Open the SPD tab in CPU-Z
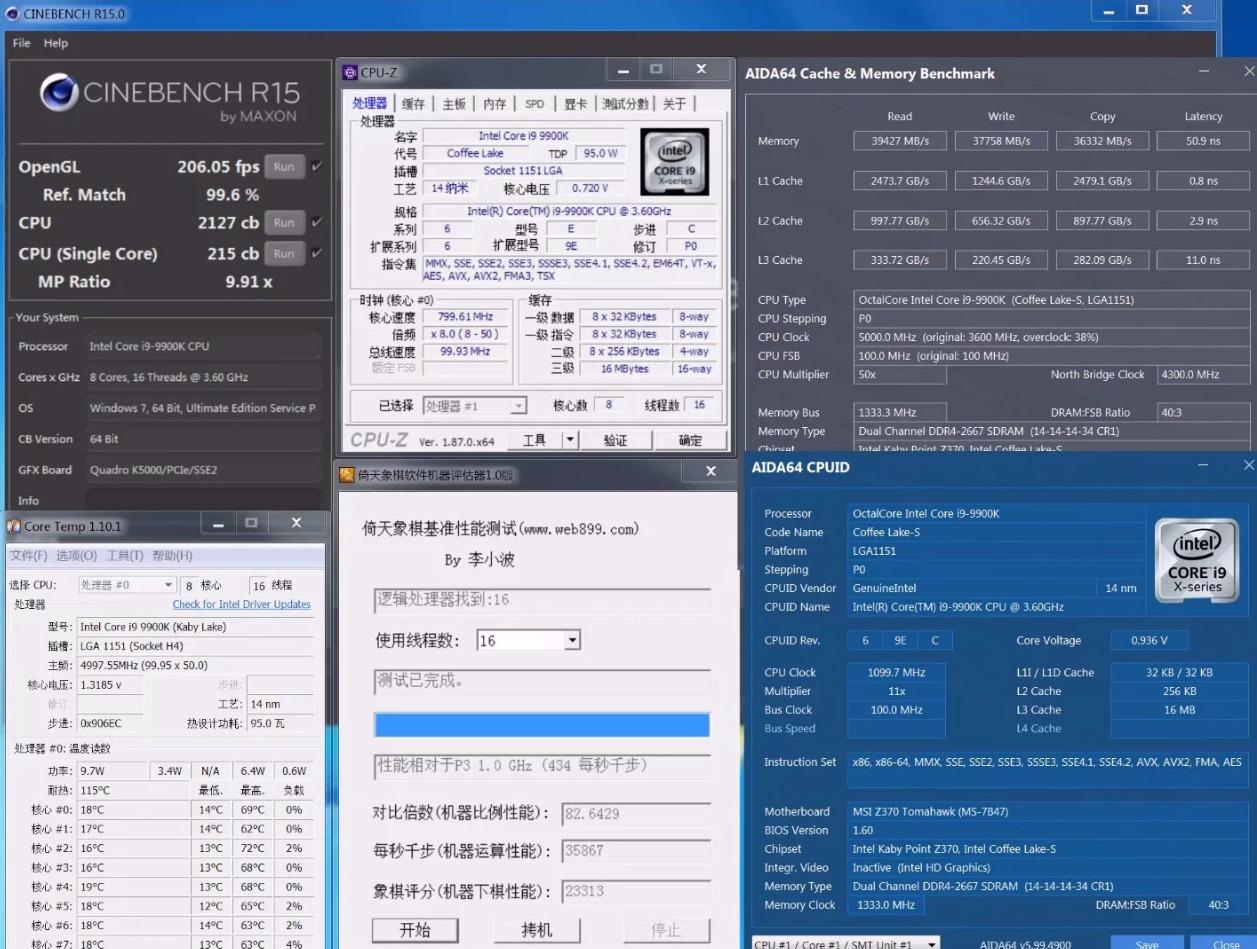Viewport: 1257px width, 949px height. point(535,104)
